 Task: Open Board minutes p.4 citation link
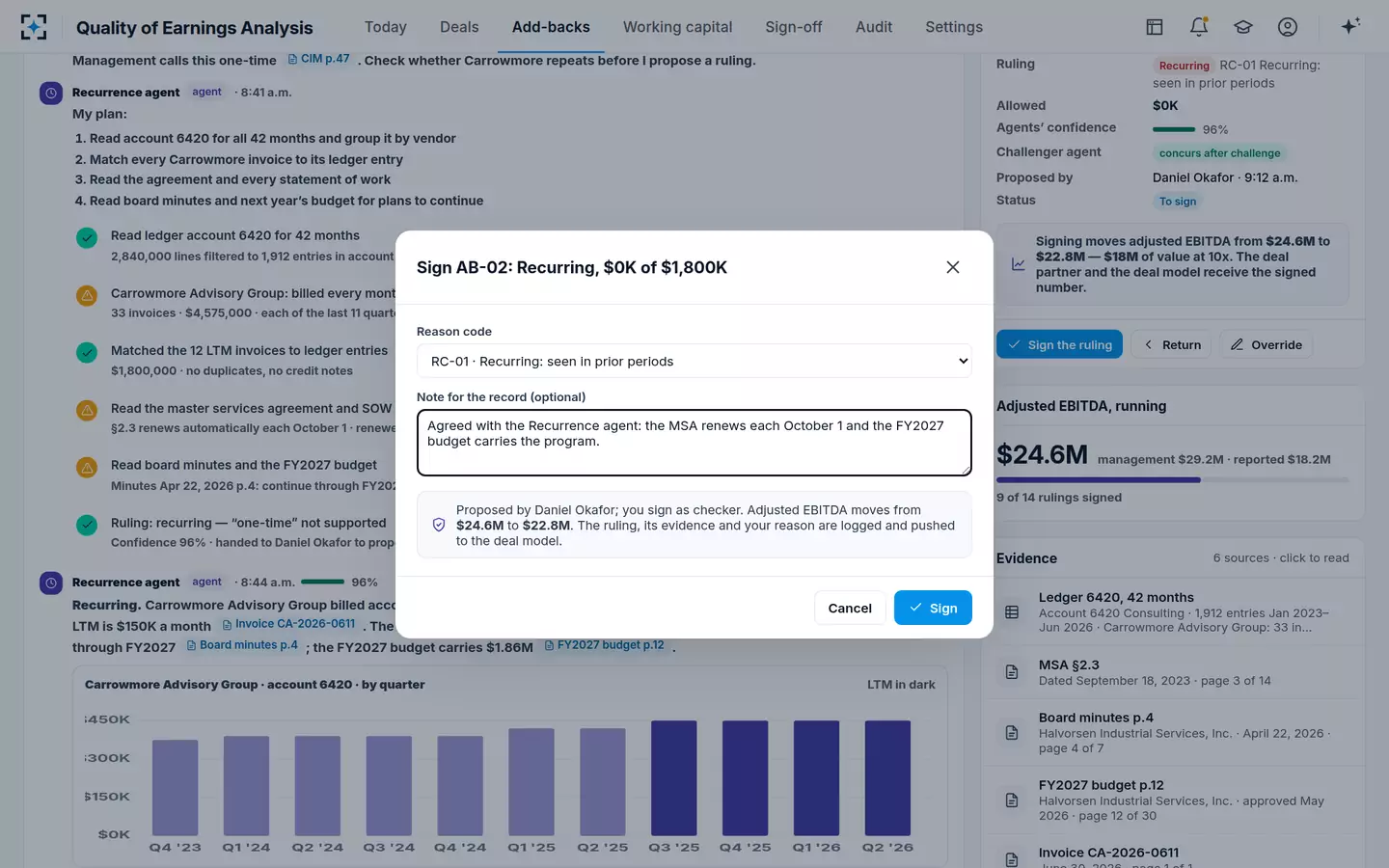tap(242, 645)
